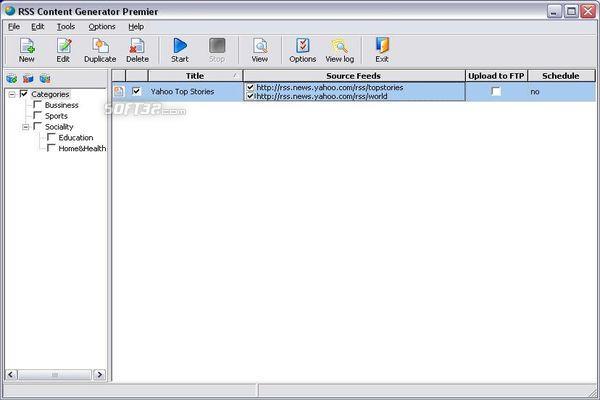Viewport: 600px width, 400px height.
Task: Exit the application via the Exit icon
Action: point(382,50)
